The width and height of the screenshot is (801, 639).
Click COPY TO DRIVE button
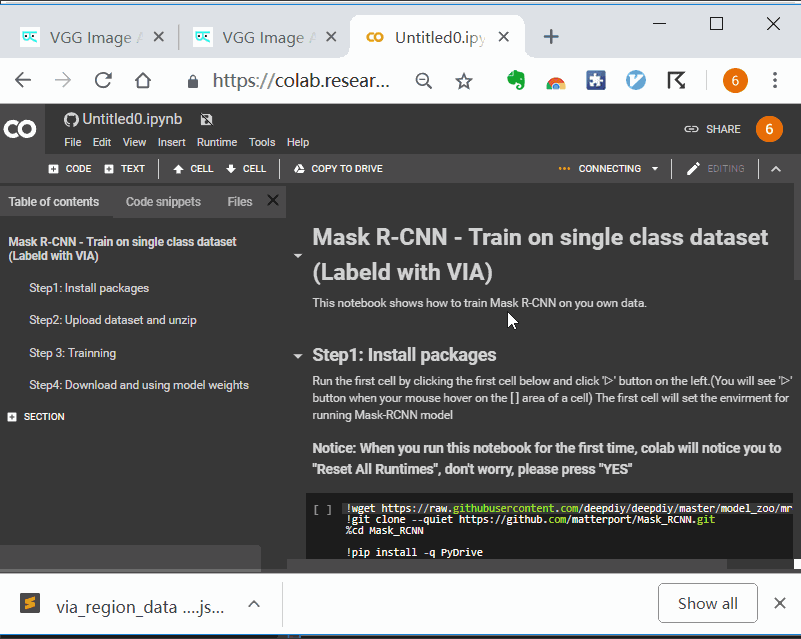338,169
